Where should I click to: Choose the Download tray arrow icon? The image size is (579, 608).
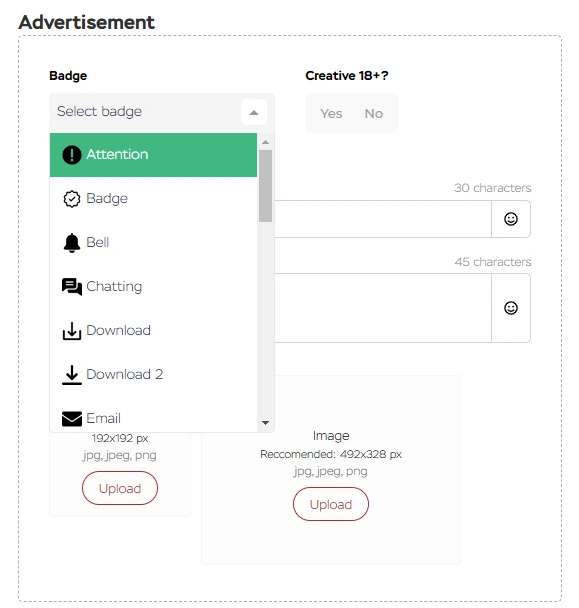coord(72,331)
